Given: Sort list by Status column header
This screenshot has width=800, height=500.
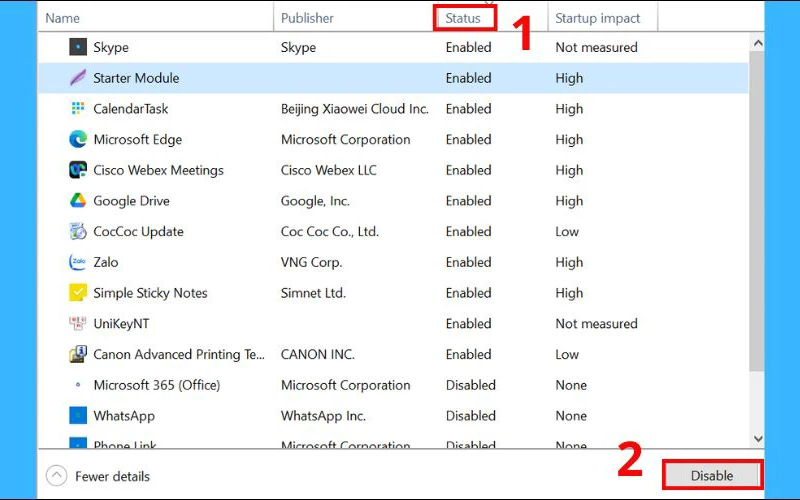Looking at the screenshot, I should click(463, 18).
